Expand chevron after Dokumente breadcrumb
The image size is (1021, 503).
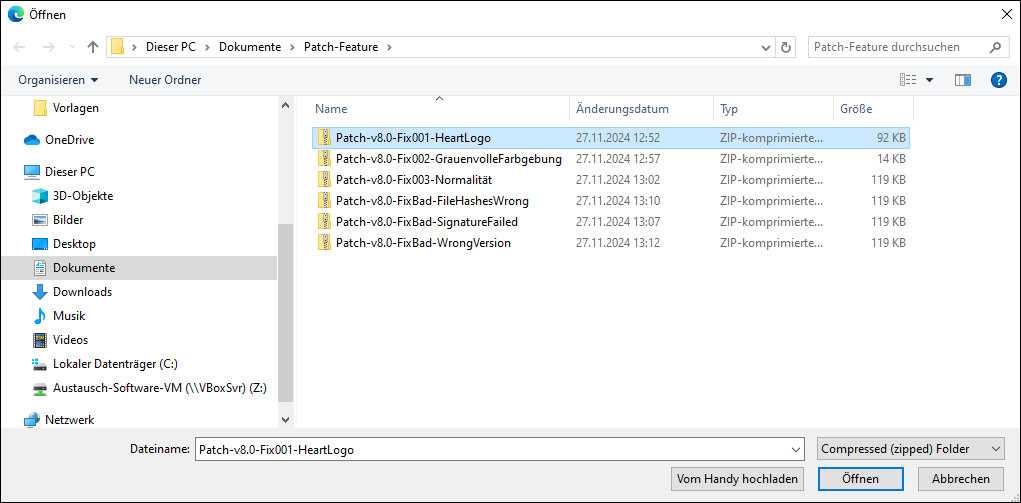[x=293, y=47]
